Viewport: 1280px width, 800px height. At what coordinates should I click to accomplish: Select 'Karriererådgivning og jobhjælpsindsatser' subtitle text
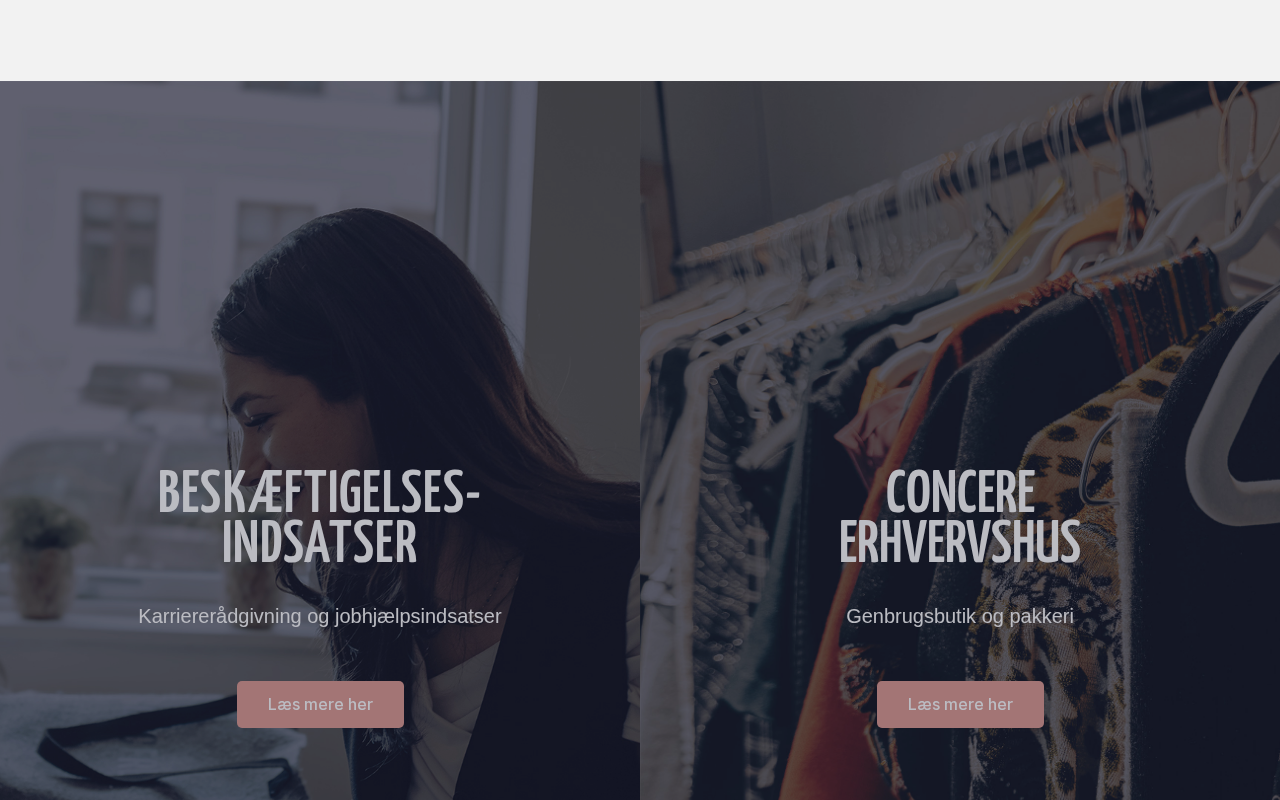(x=320, y=616)
